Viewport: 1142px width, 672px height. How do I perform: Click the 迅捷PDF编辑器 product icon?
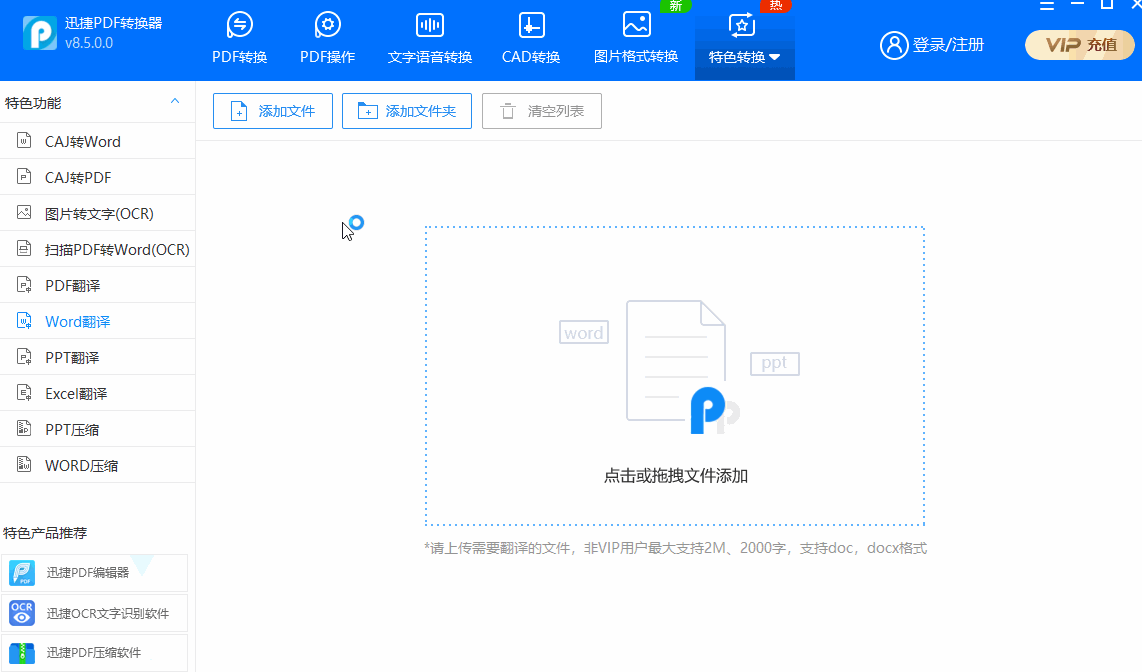(22, 573)
